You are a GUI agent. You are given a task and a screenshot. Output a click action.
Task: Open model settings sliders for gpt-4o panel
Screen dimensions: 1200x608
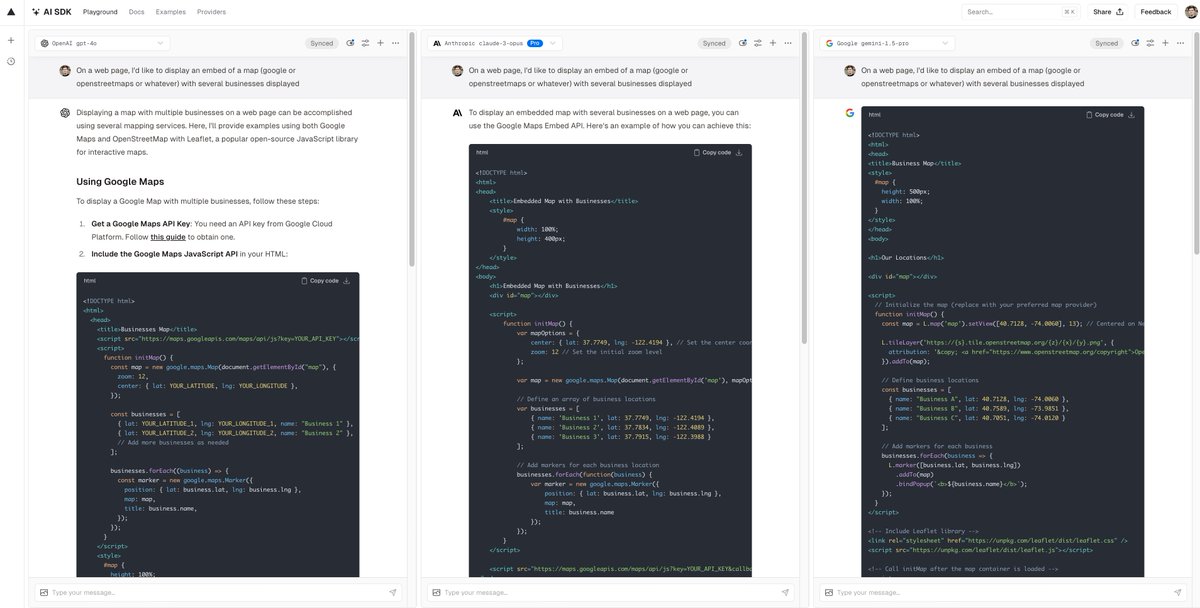click(x=365, y=43)
